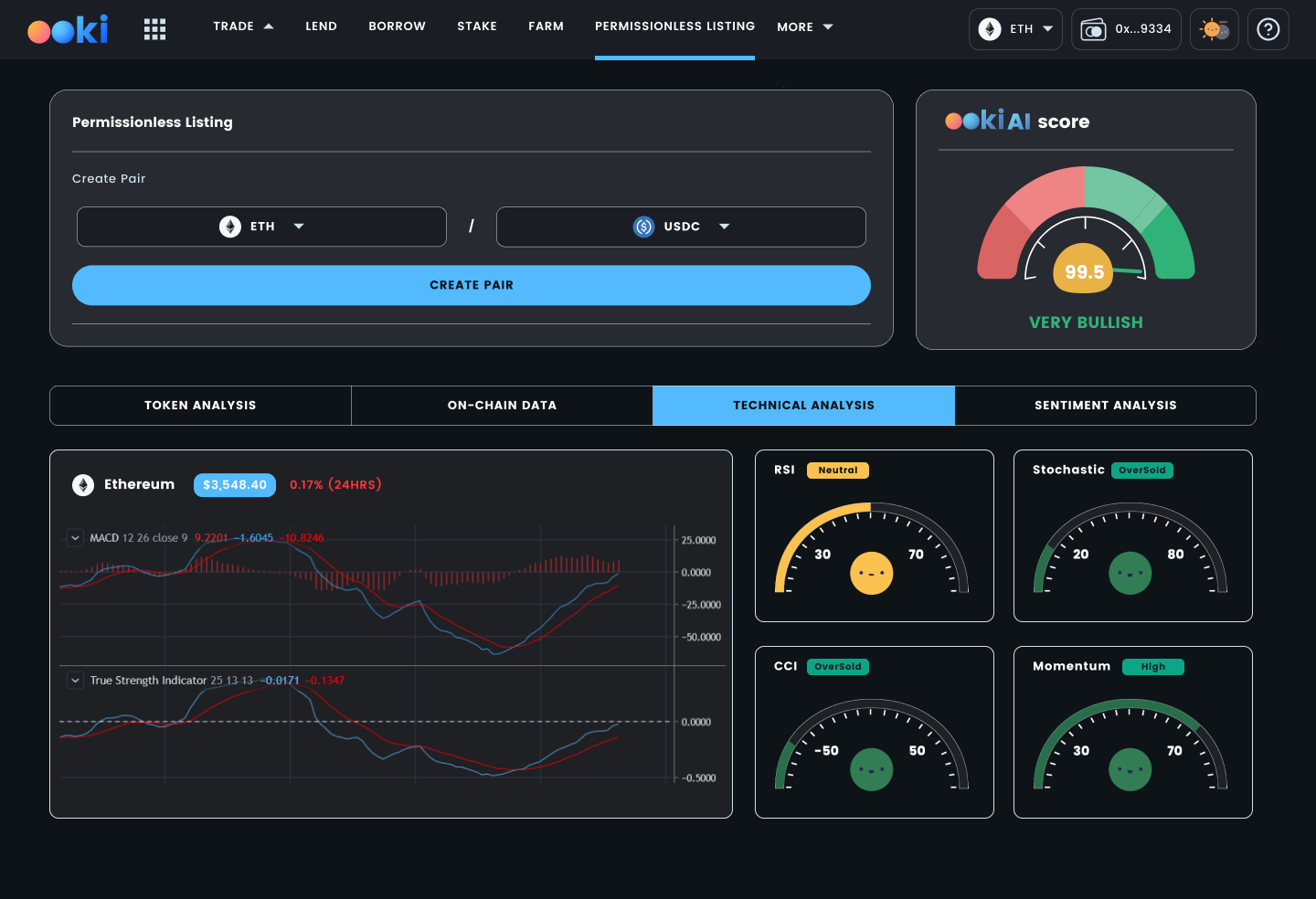Click the CCI green face icon
This screenshot has width=1316, height=899.
point(871,770)
